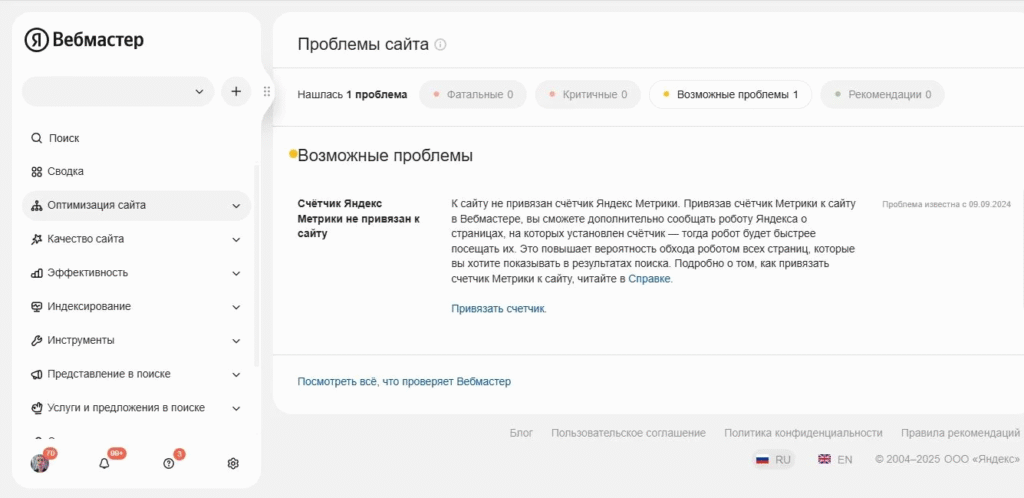Filter by Критичные 0 problems
1024x498 pixels.
click(x=588, y=95)
